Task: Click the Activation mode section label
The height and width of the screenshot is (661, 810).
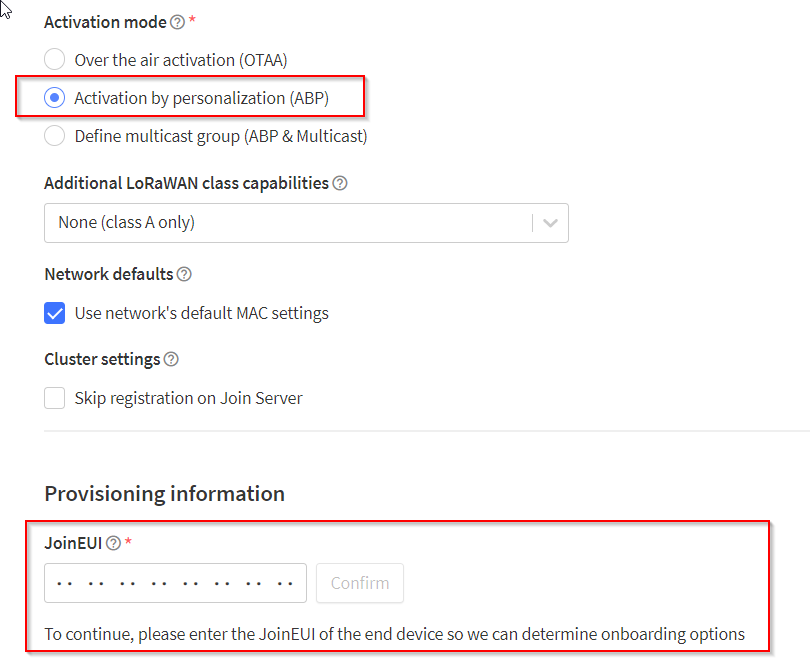Action: coord(104,21)
